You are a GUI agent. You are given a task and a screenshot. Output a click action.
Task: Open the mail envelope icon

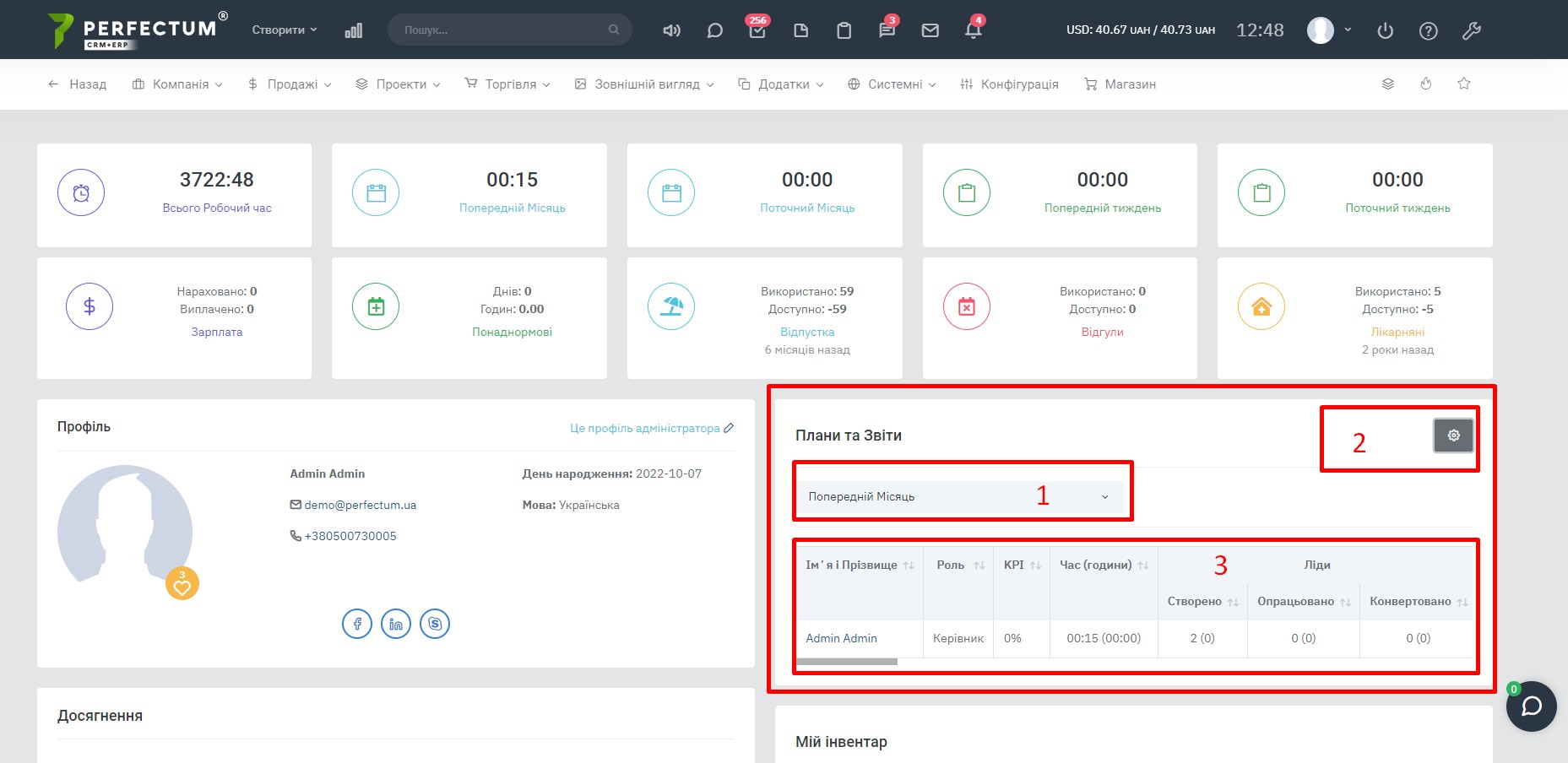[x=930, y=30]
